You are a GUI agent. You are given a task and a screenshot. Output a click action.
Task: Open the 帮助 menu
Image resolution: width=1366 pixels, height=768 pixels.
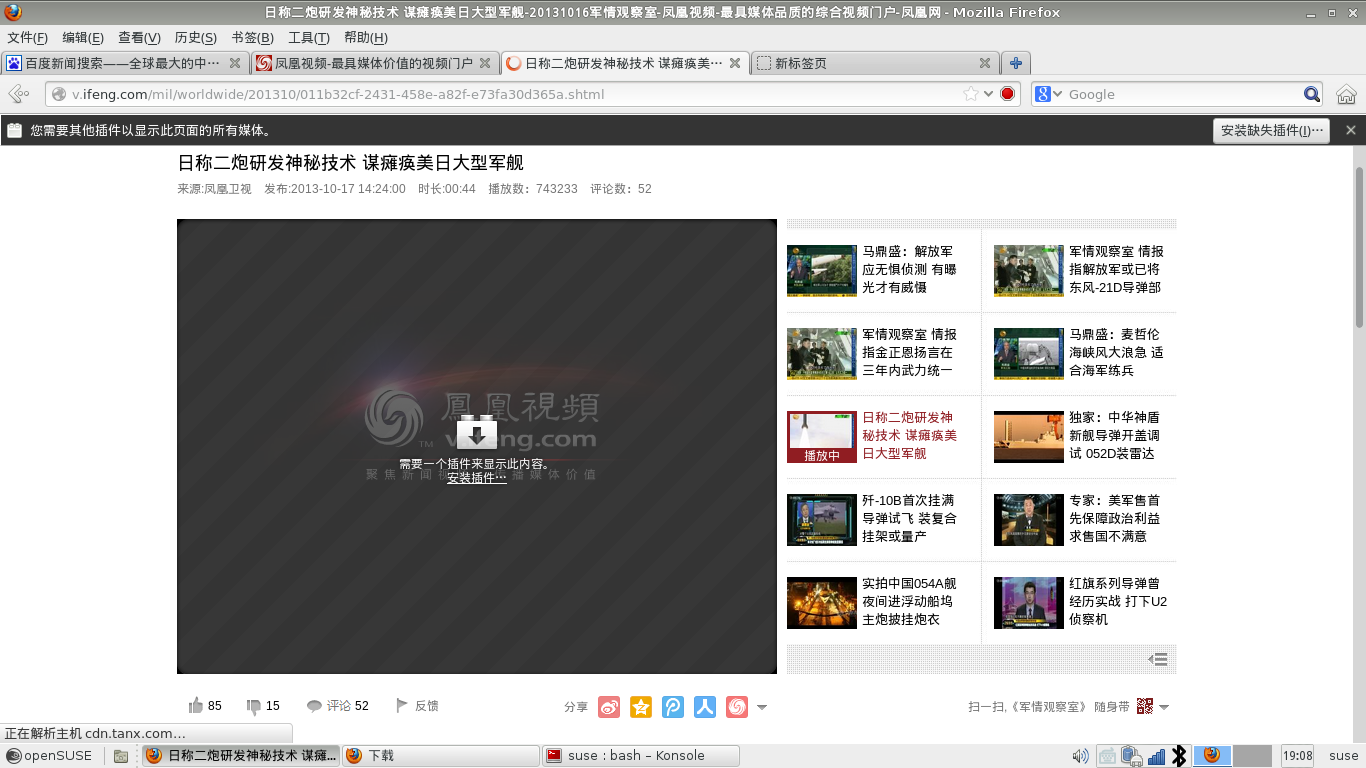pyautogui.click(x=365, y=38)
